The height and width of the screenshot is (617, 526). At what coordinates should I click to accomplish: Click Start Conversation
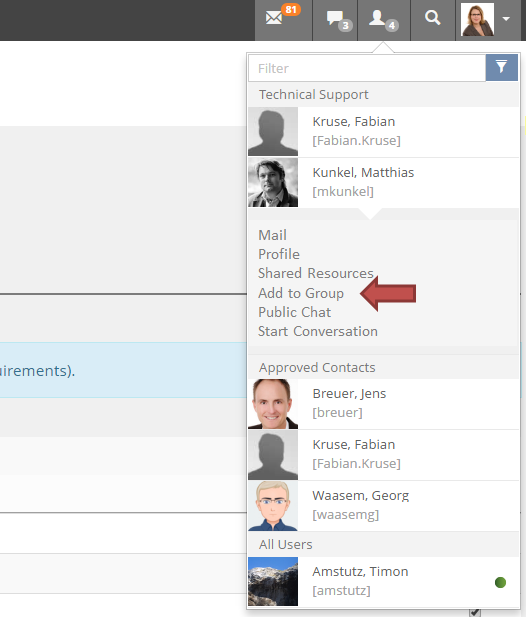point(318,331)
